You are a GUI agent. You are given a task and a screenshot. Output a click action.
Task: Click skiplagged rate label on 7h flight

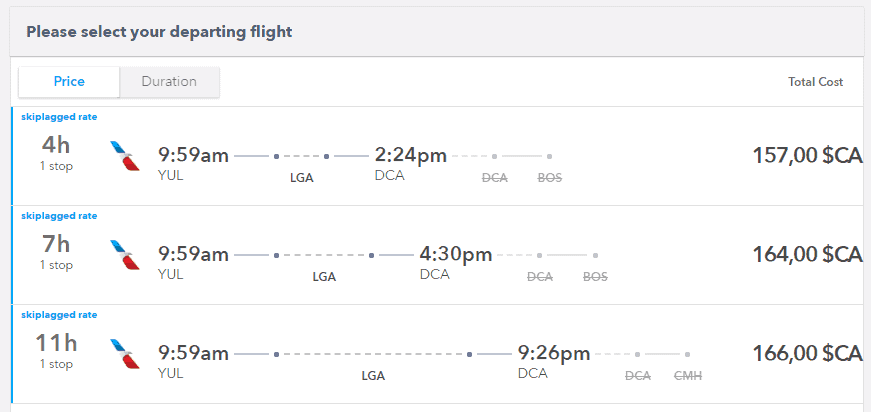click(x=59, y=216)
